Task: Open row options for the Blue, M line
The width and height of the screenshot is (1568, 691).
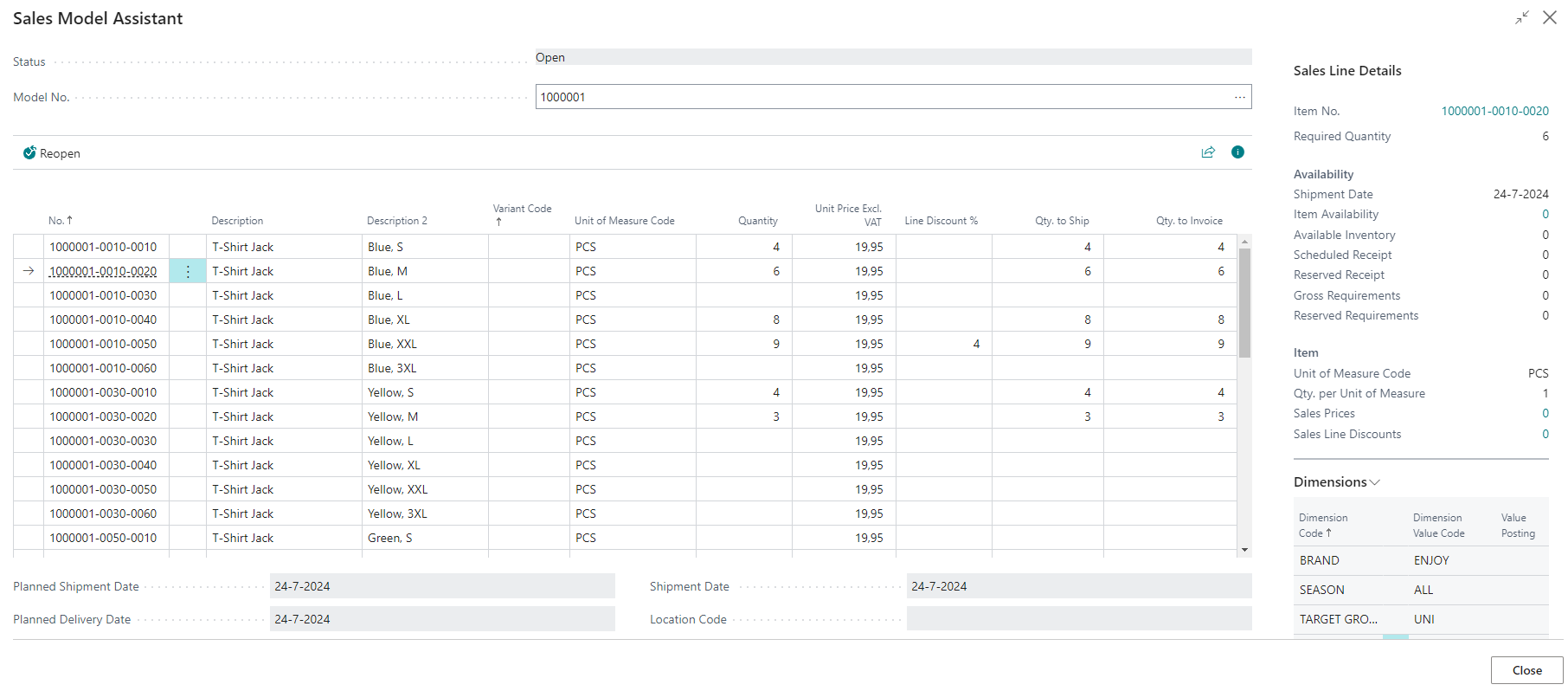Action: click(188, 271)
